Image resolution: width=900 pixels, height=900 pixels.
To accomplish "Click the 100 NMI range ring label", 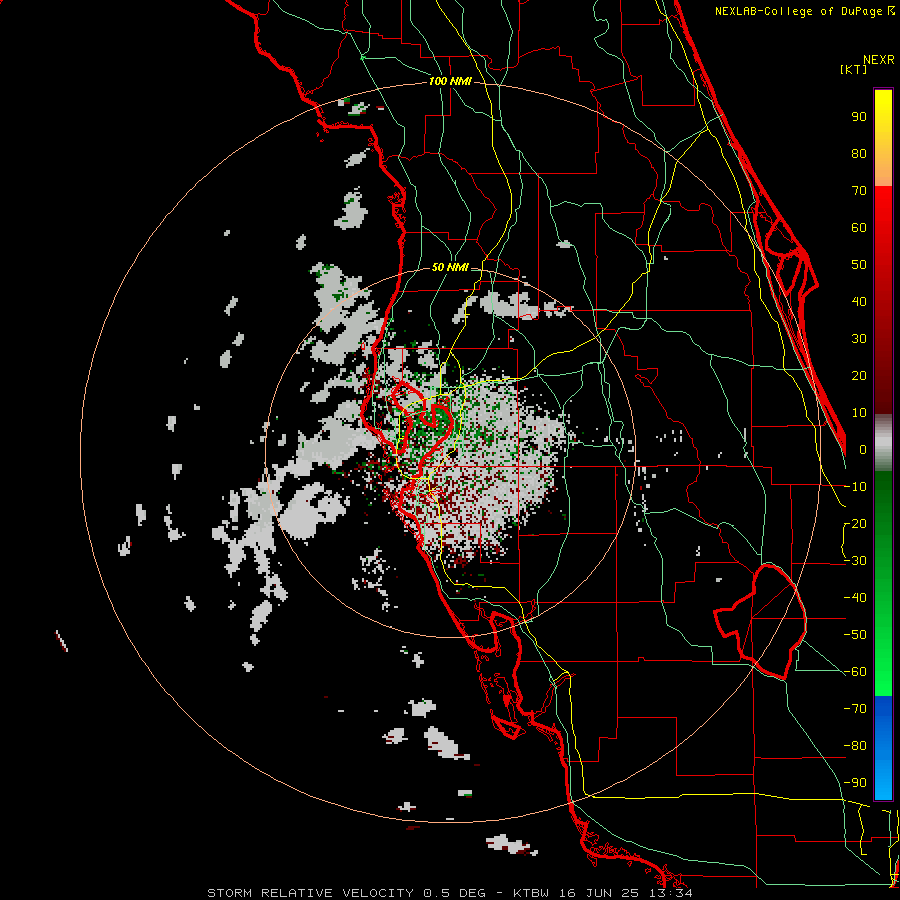I will pyautogui.click(x=450, y=82).
